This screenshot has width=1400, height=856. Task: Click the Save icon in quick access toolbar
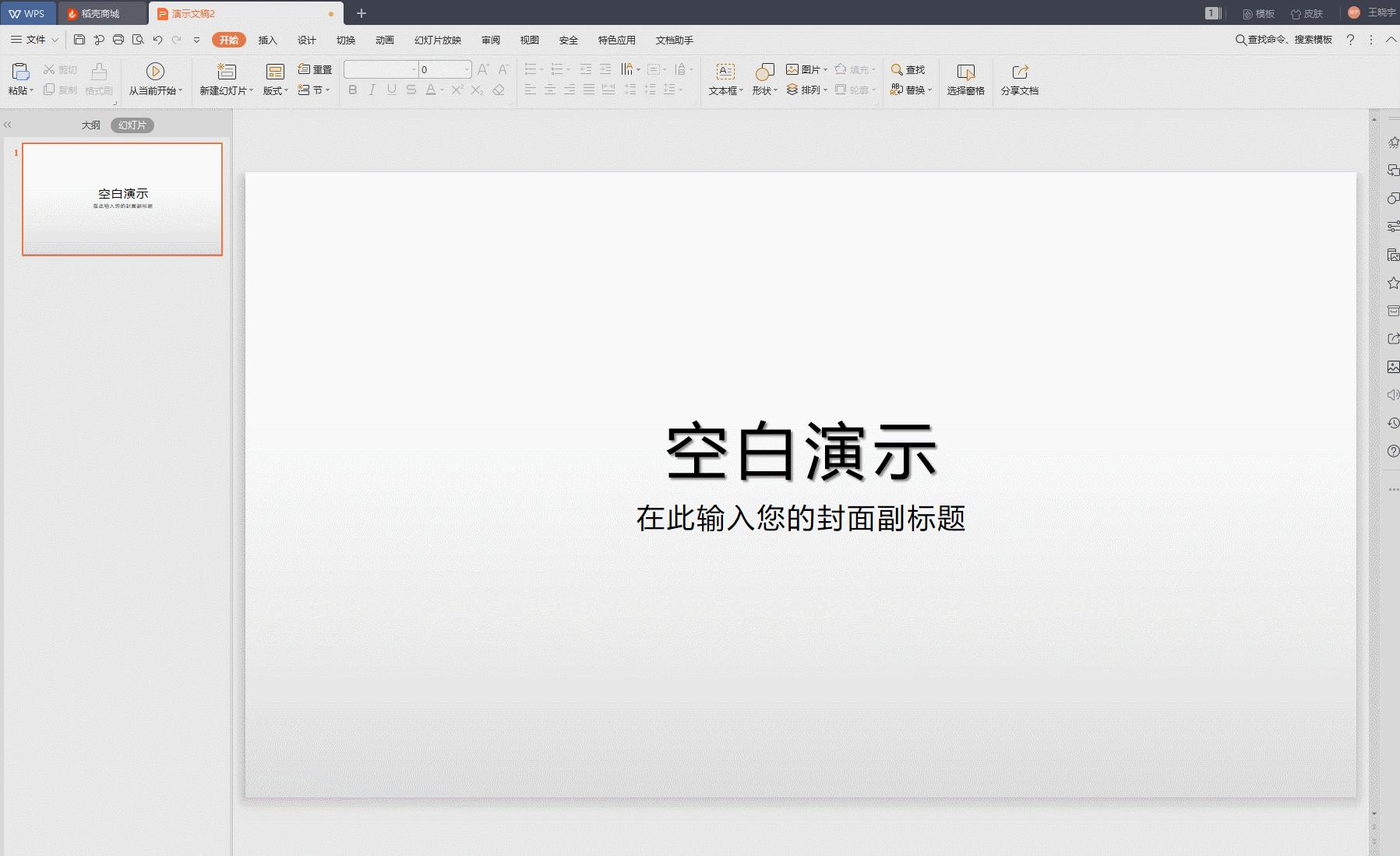click(x=79, y=40)
